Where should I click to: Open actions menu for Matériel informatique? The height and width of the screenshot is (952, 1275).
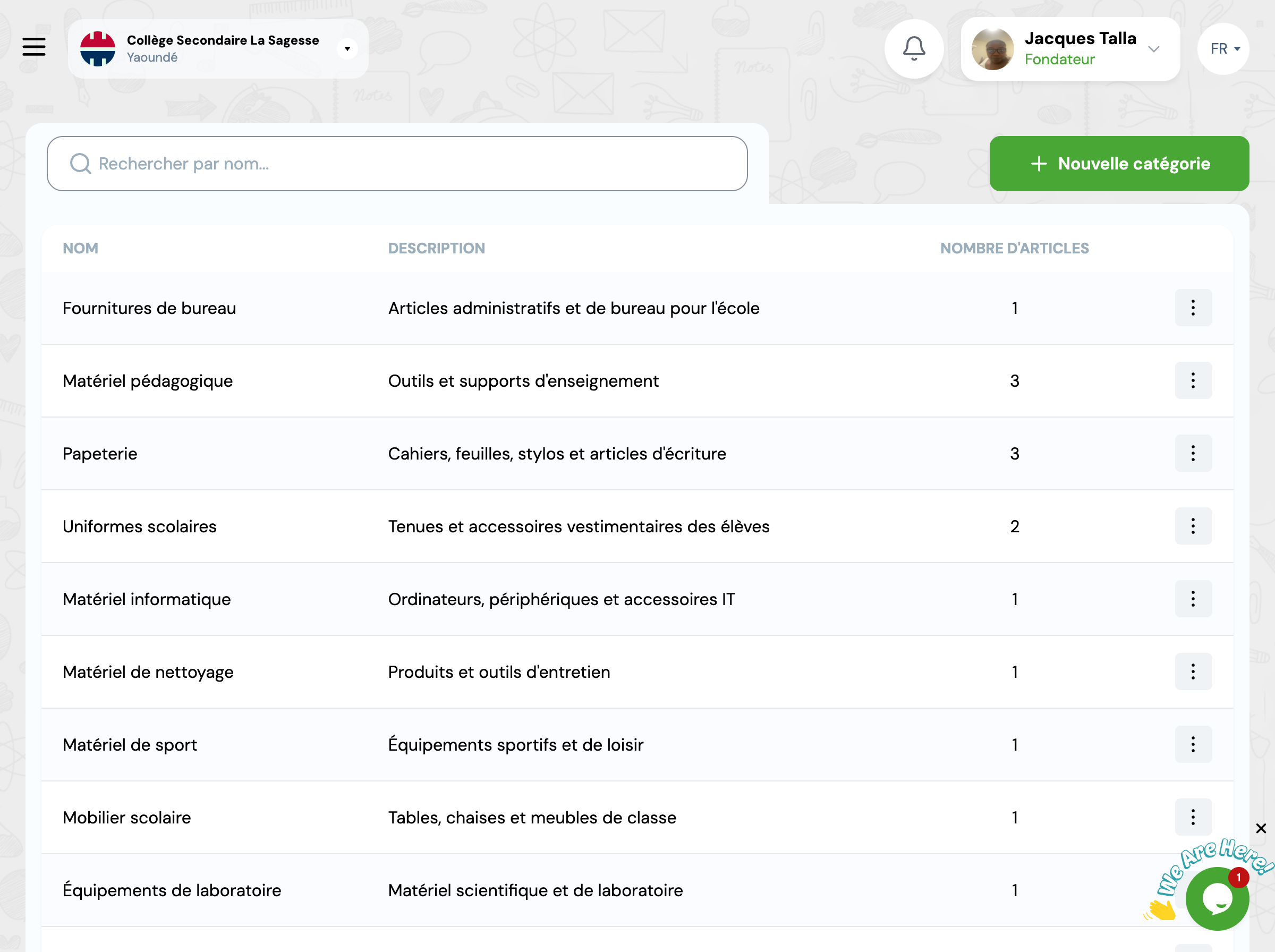click(x=1193, y=599)
